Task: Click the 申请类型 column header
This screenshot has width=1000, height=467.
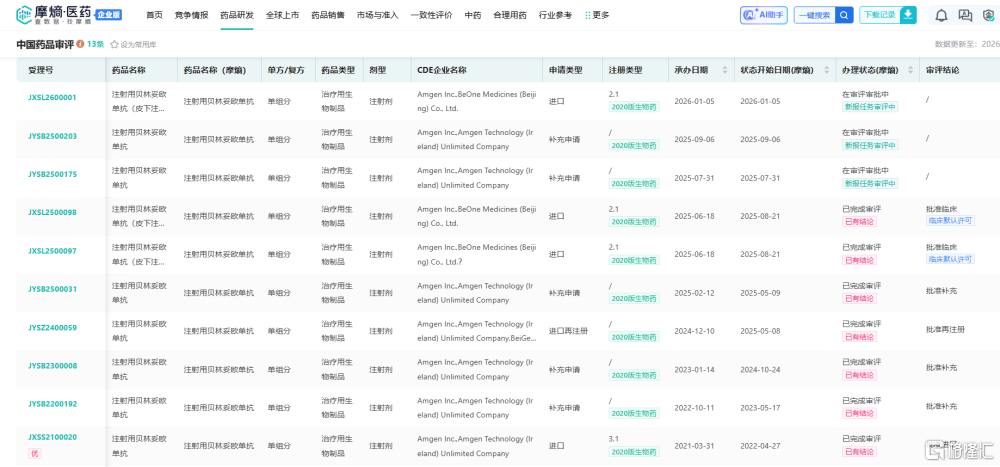Action: click(566, 70)
